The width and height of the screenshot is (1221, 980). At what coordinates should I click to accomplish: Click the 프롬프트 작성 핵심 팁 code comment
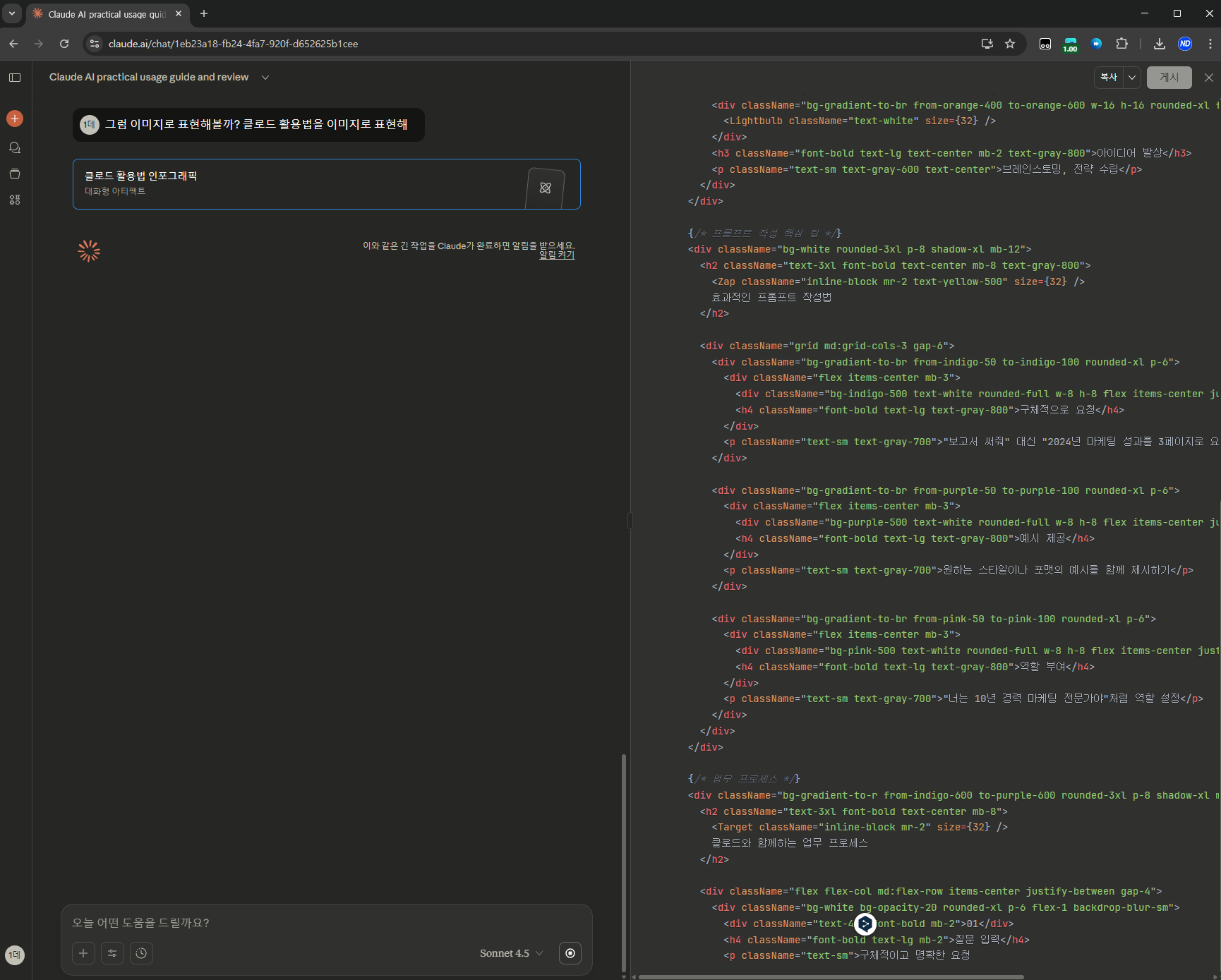(x=764, y=234)
